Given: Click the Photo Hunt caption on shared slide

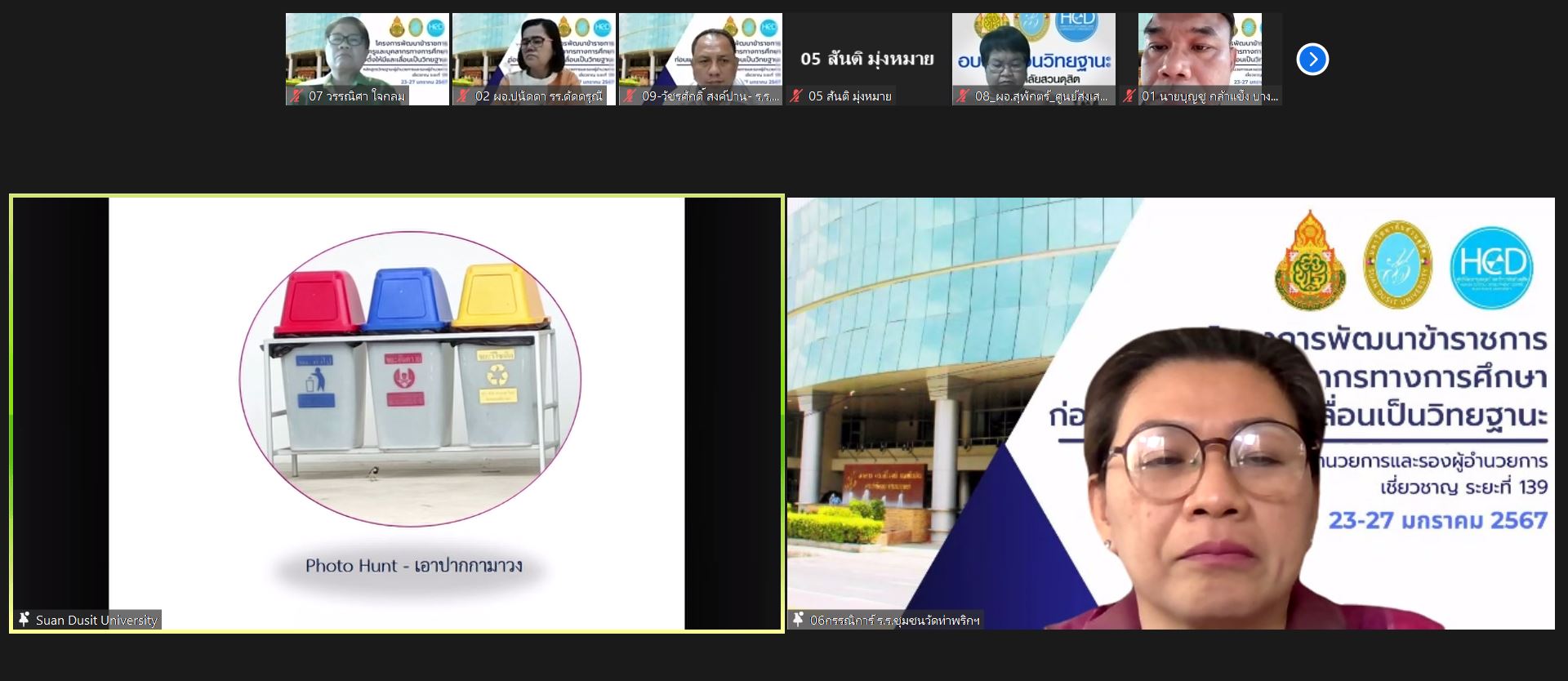Looking at the screenshot, I should tap(413, 565).
